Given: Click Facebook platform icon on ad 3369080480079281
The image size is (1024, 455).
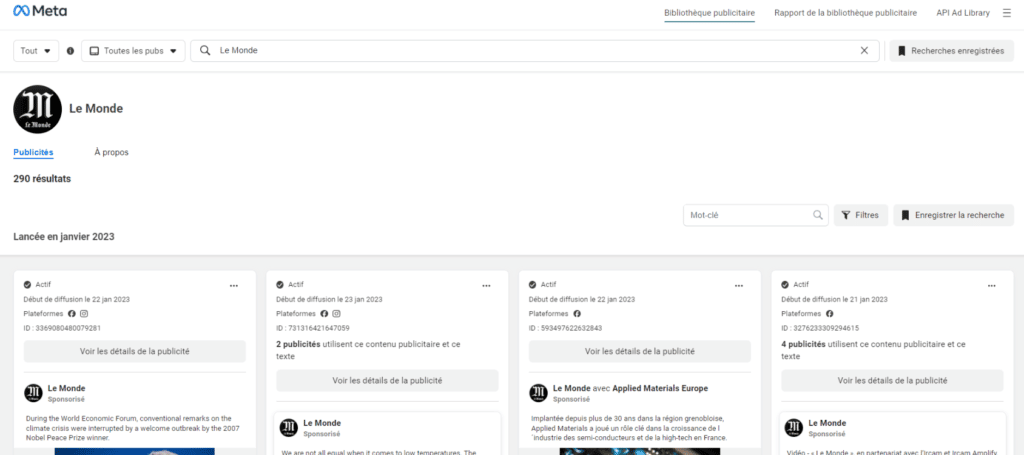Looking at the screenshot, I should (x=72, y=313).
